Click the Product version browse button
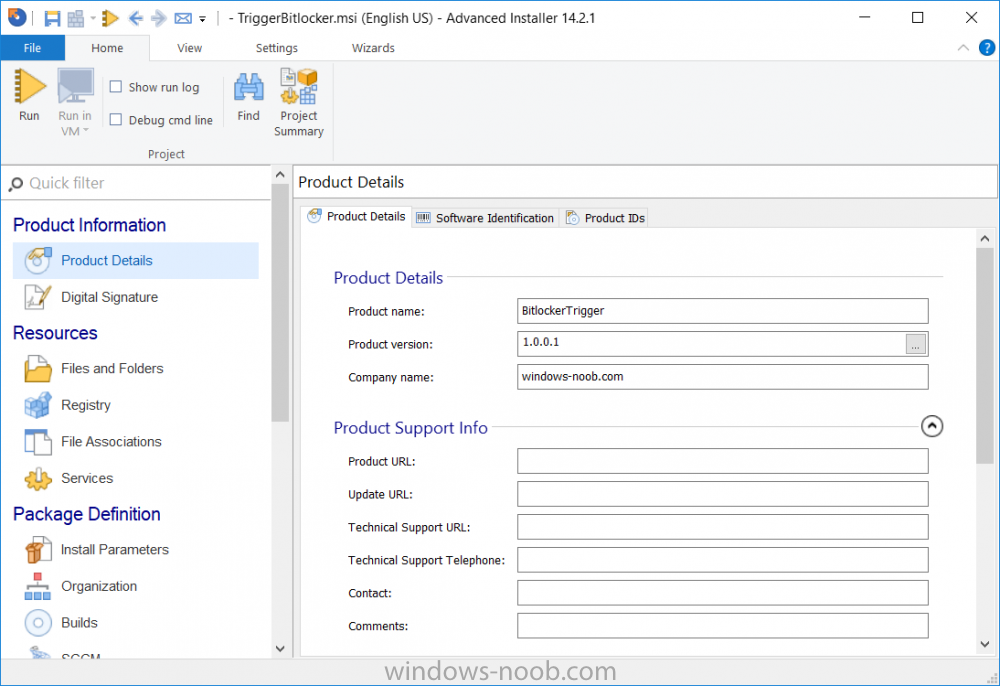 coord(916,344)
